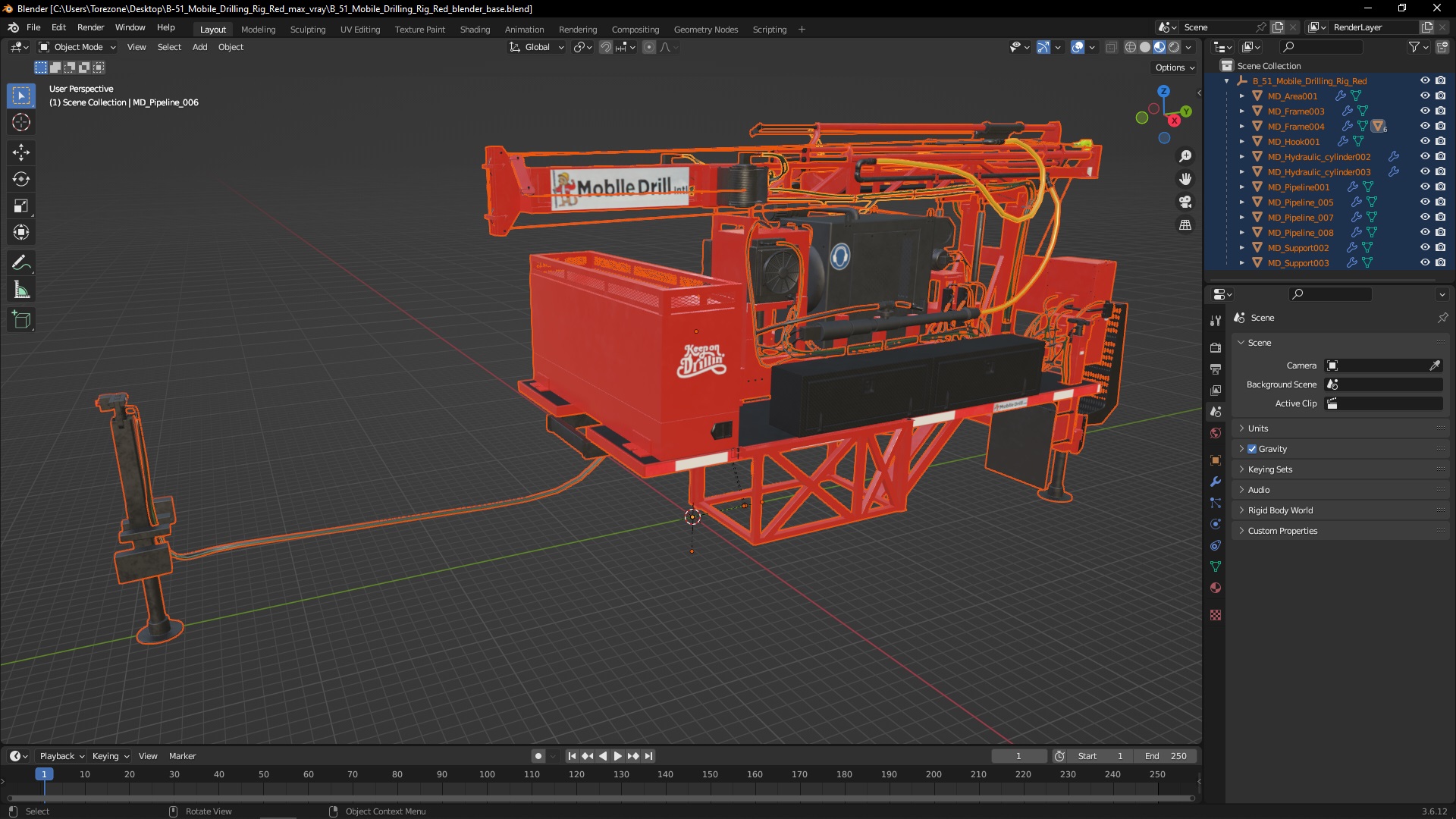Open the Output properties tab
This screenshot has width=1456, height=819.
pyautogui.click(x=1216, y=369)
